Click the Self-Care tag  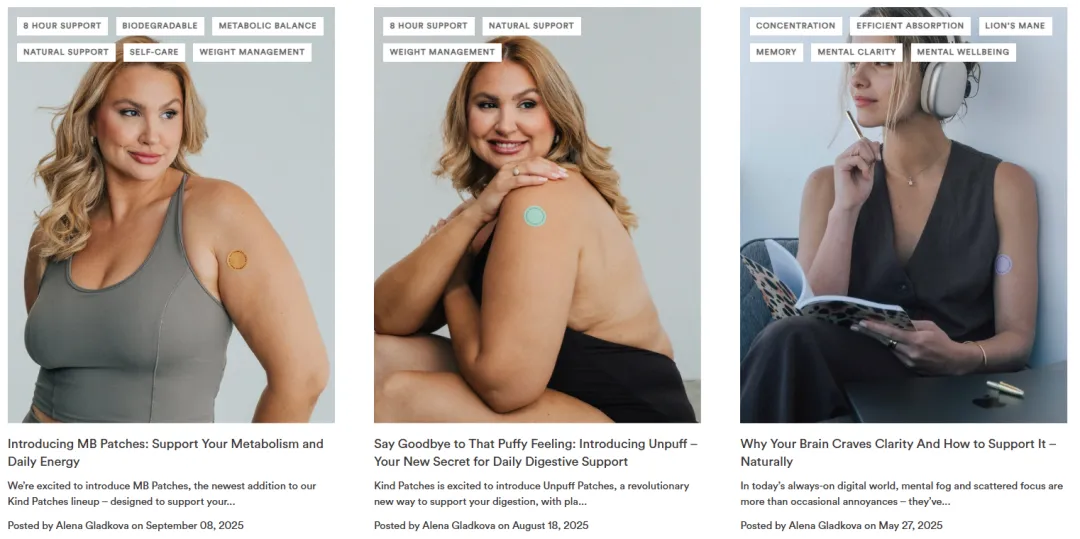(154, 52)
